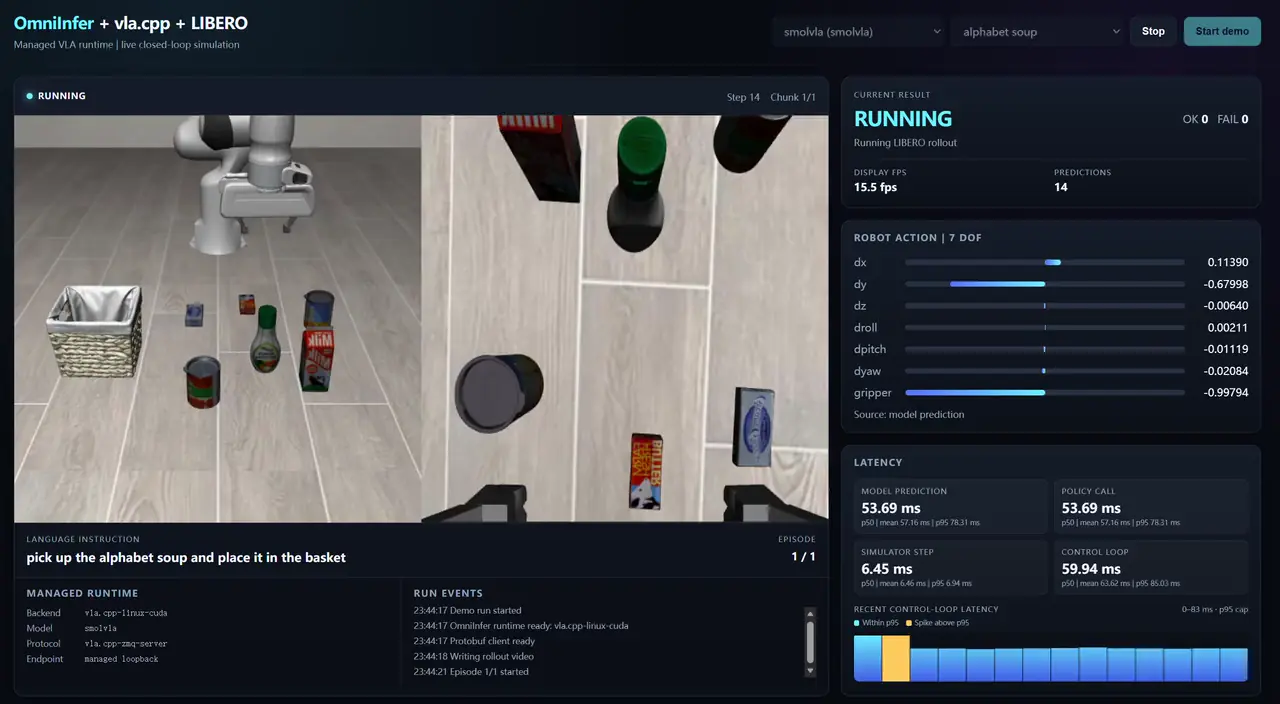This screenshot has width=1280, height=704.
Task: Click the Simulator Step latency card
Action: click(x=951, y=567)
